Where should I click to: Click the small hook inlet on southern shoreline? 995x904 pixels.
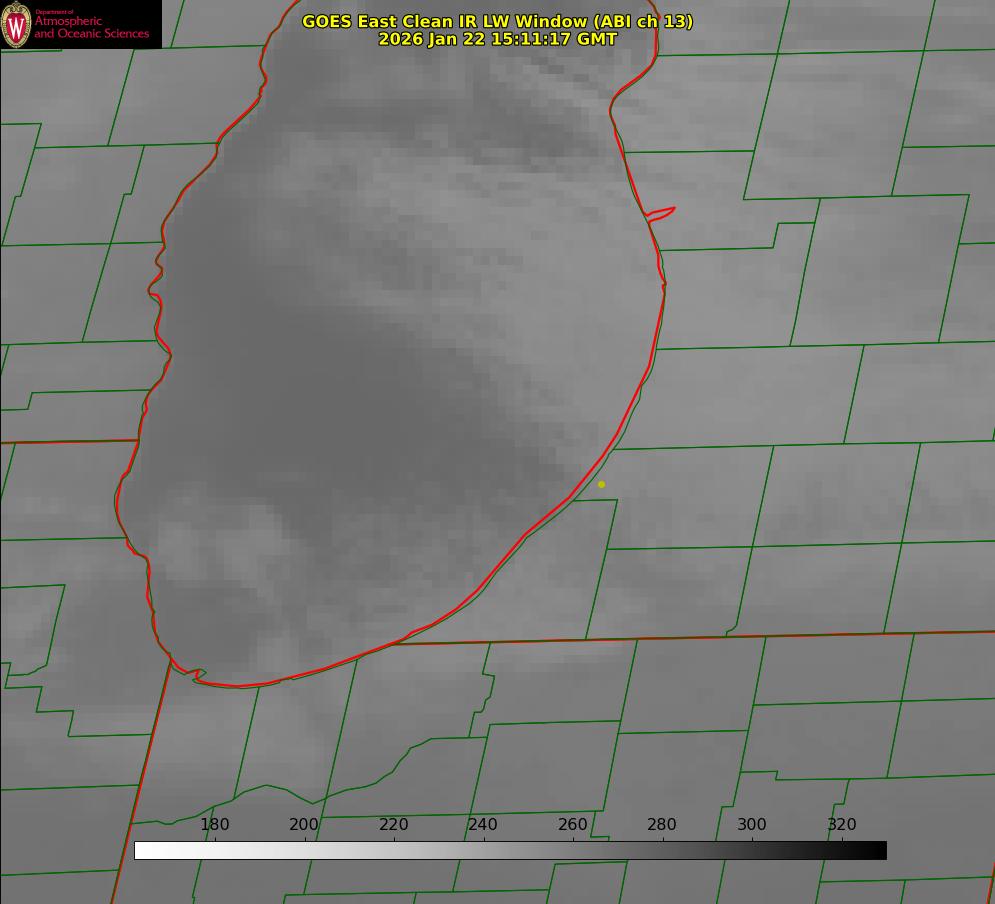[x=197, y=675]
